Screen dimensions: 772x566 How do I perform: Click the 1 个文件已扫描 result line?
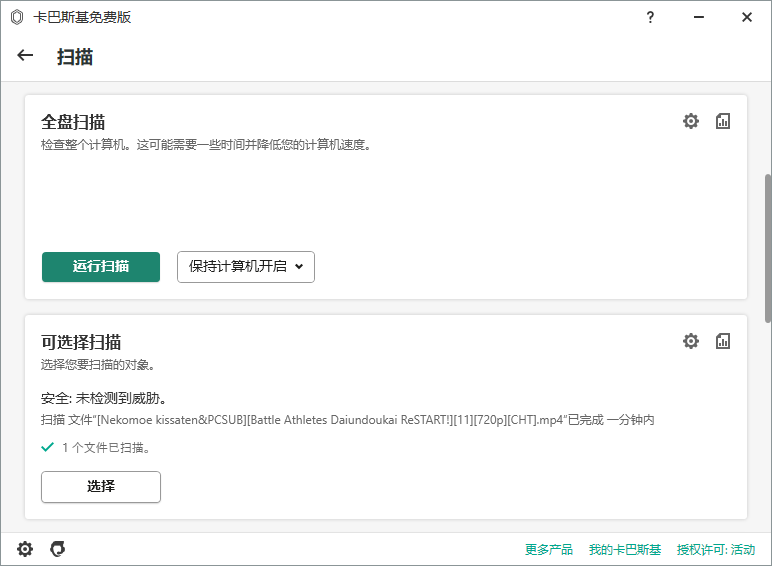pos(106,447)
